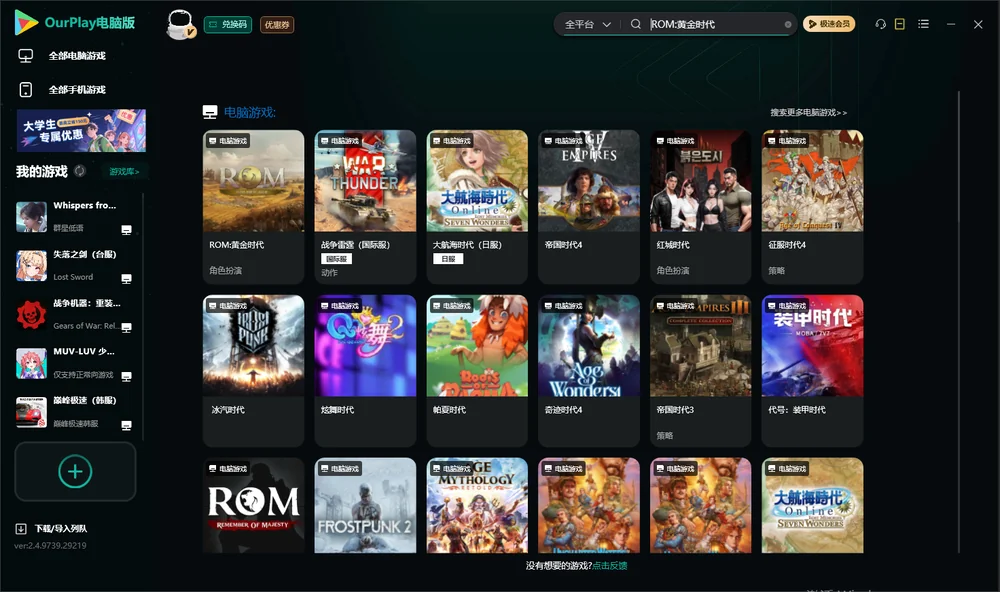The image size is (1000, 592).
Task: Select 全部手机游戏 in sidebar
Action: click(x=77, y=90)
